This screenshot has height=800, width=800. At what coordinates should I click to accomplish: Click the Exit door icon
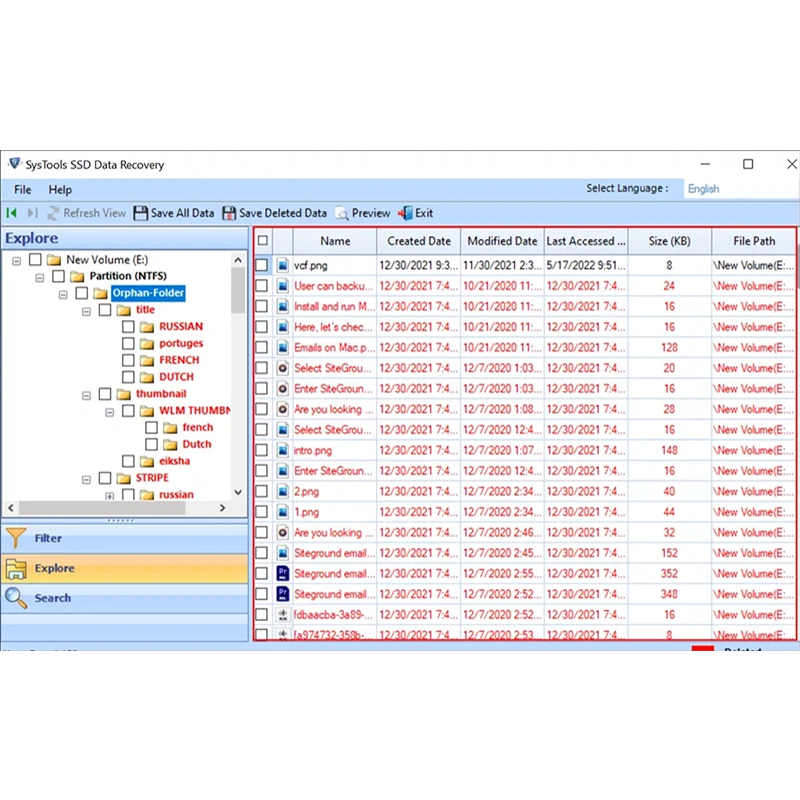tap(406, 213)
